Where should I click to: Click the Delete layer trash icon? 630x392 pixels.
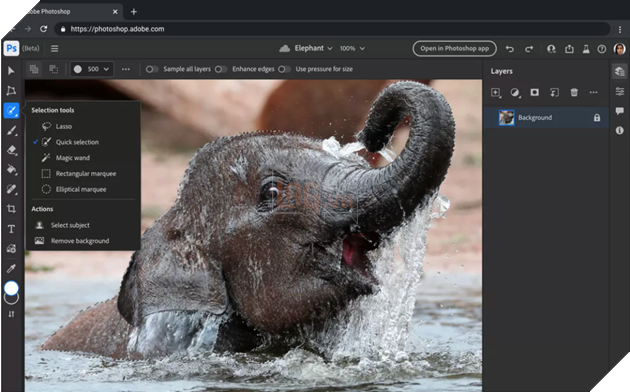(x=574, y=92)
